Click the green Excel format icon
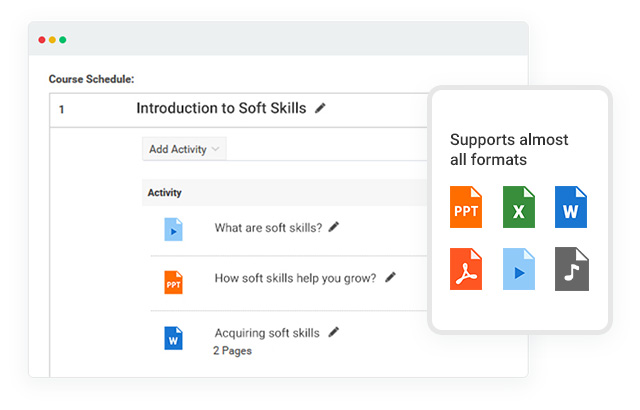 point(518,207)
